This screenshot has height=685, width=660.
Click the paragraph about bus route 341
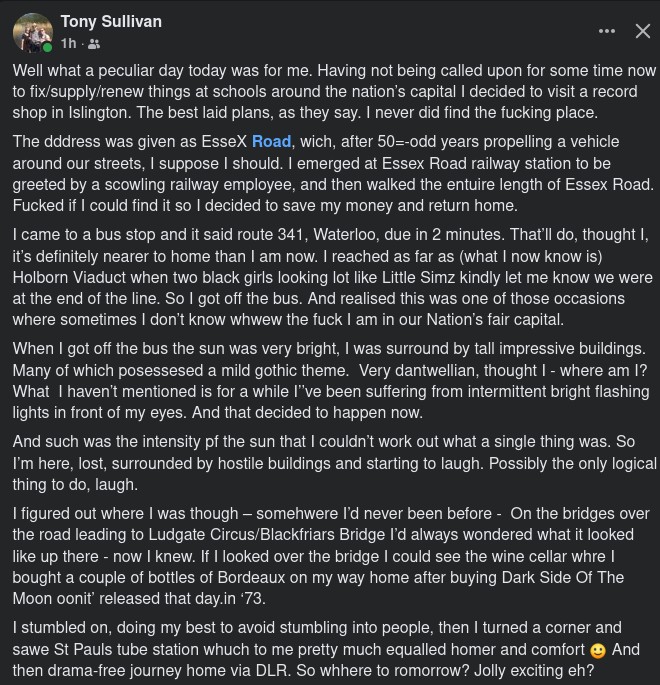pos(332,277)
